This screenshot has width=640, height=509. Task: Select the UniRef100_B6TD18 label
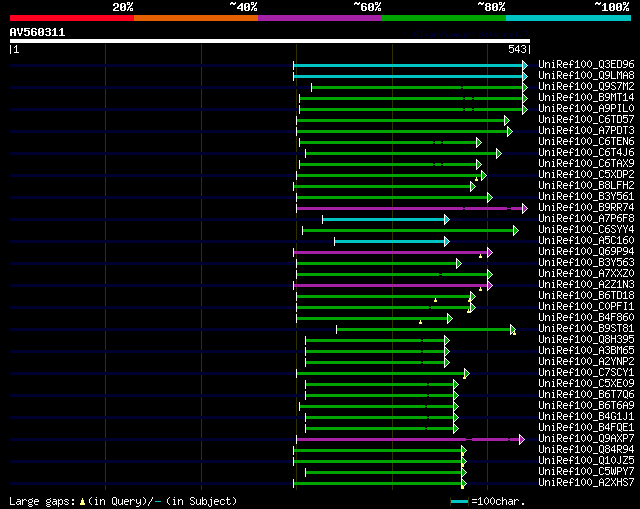[x=586, y=296]
